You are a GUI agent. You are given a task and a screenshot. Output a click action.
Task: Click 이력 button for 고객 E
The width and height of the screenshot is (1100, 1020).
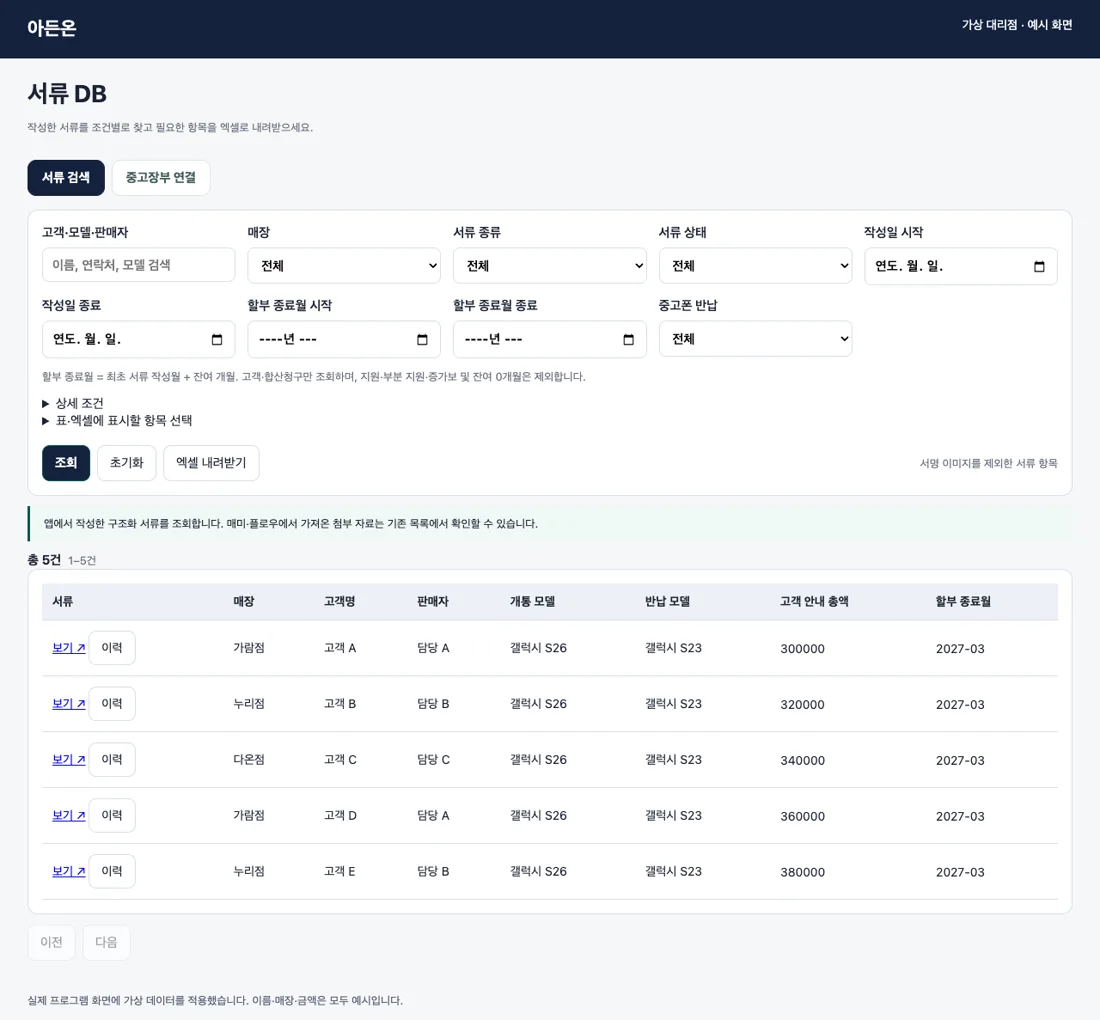112,871
